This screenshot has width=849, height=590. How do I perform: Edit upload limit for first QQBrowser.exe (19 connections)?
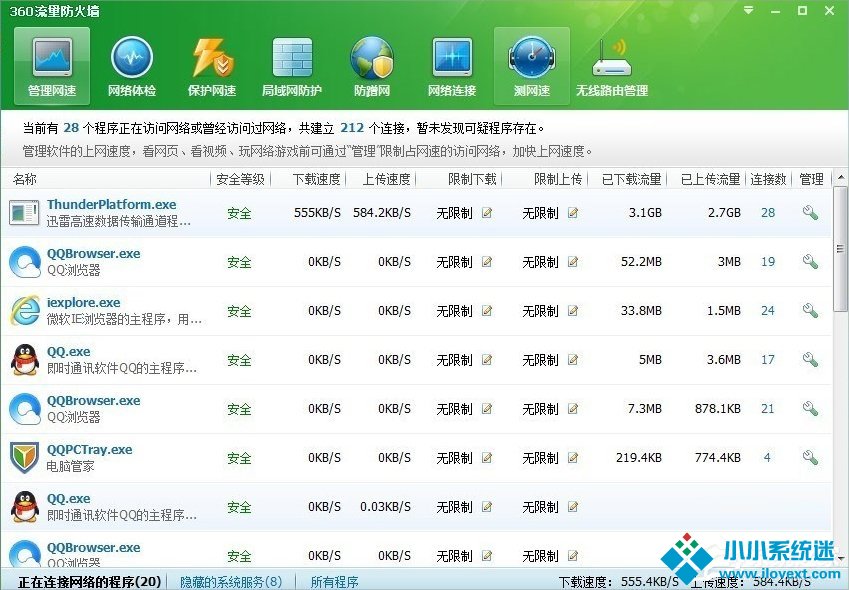tap(573, 262)
